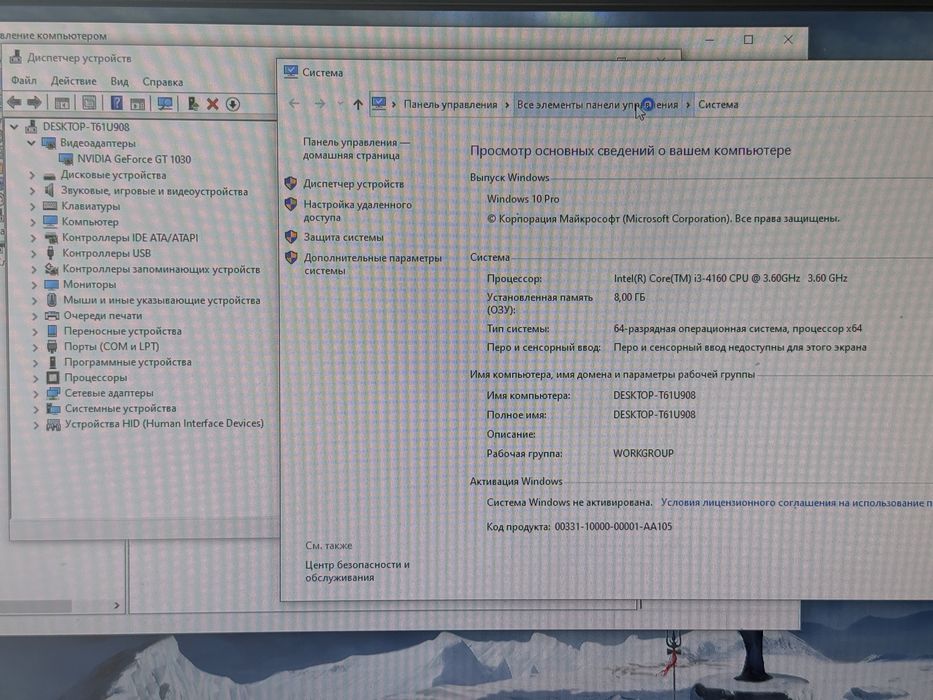Click the Процессоры chip icon
This screenshot has height=700, width=933.
[53, 377]
